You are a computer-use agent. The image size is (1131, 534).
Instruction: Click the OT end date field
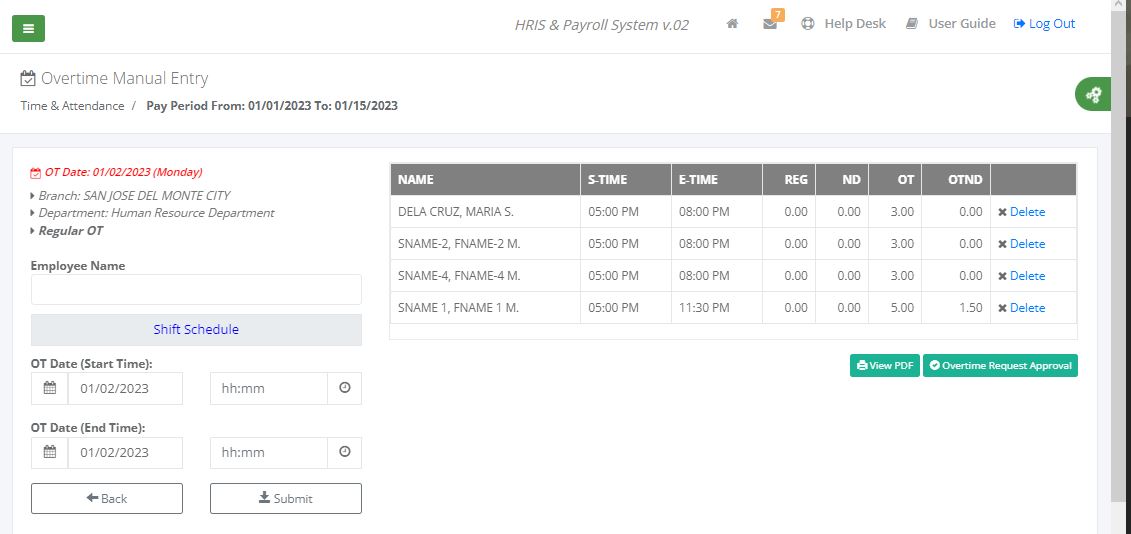point(126,452)
